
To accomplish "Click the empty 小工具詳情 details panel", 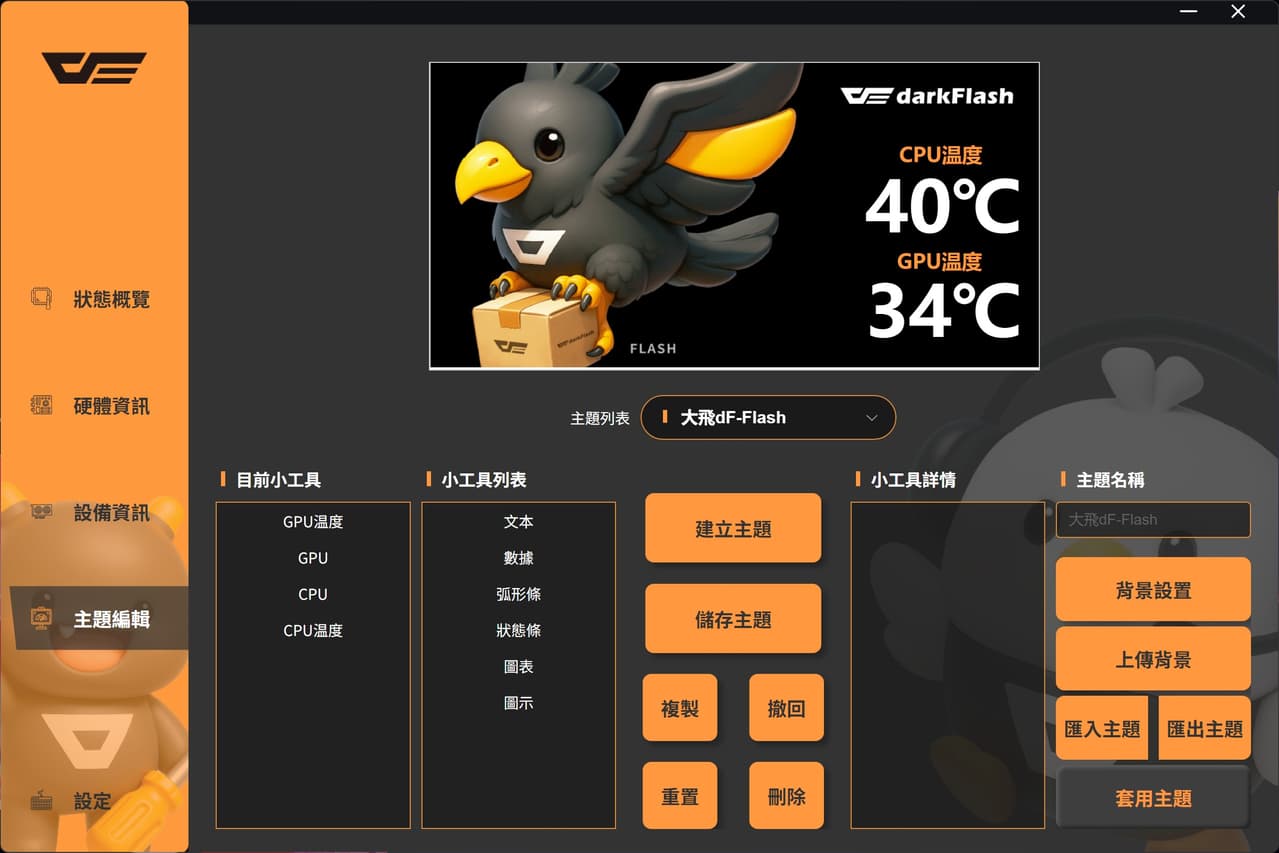I will [947, 665].
